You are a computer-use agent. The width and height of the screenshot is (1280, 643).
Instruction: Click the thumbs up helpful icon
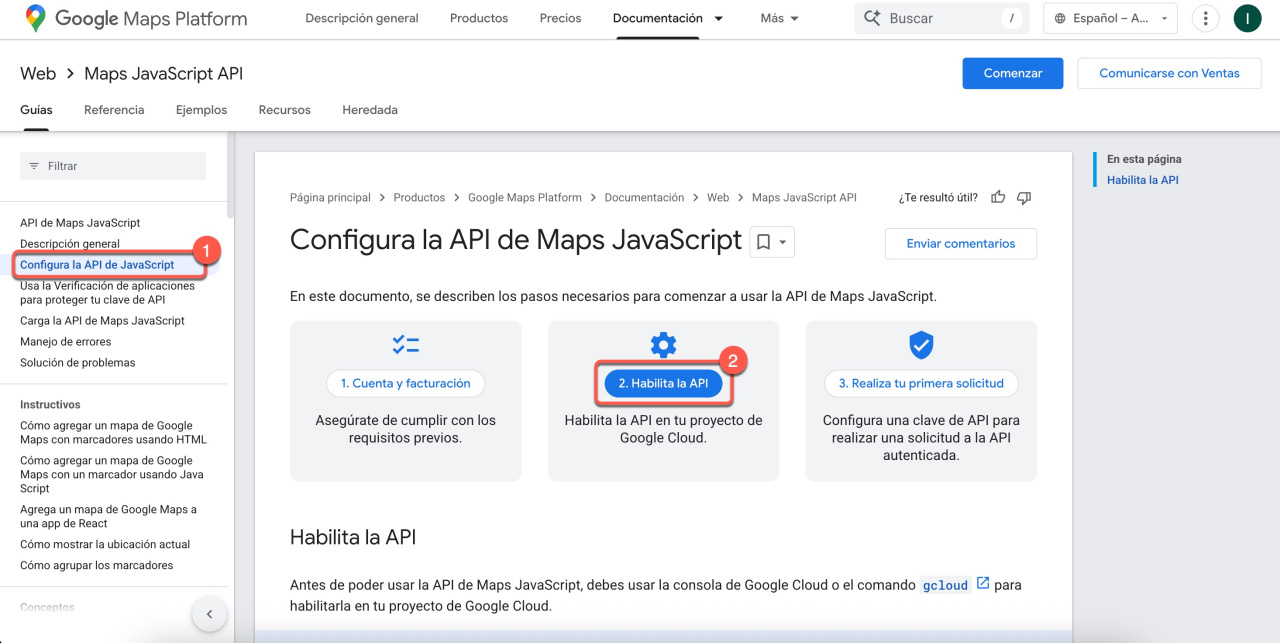(998, 198)
